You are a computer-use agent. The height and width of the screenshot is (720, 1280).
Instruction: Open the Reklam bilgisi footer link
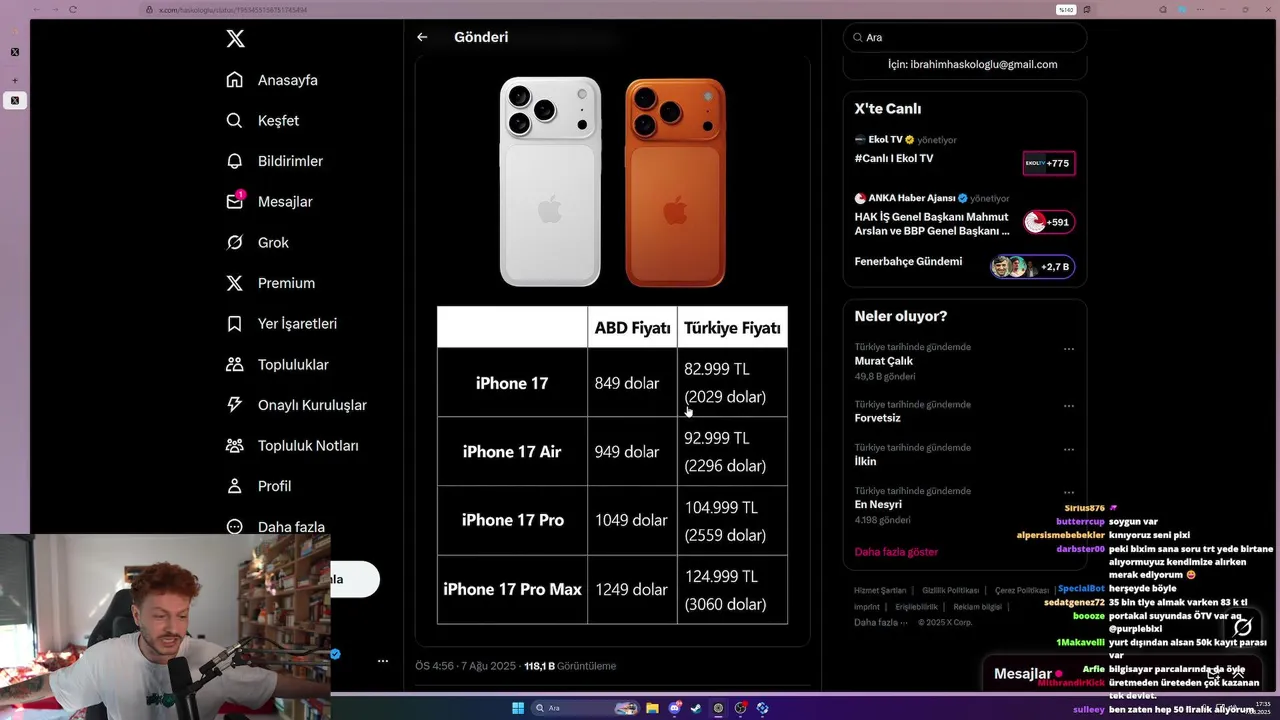977,607
